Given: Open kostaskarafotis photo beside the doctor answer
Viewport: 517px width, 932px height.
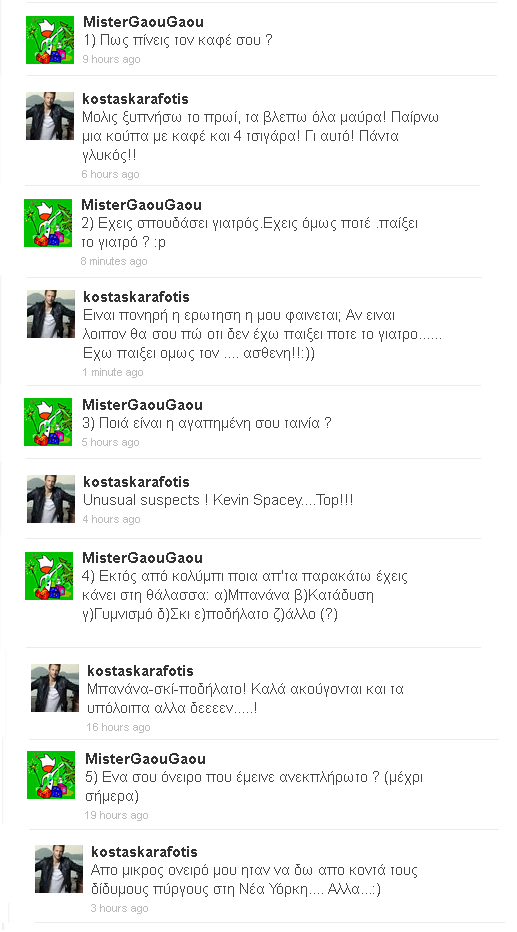Looking at the screenshot, I should [x=51, y=314].
